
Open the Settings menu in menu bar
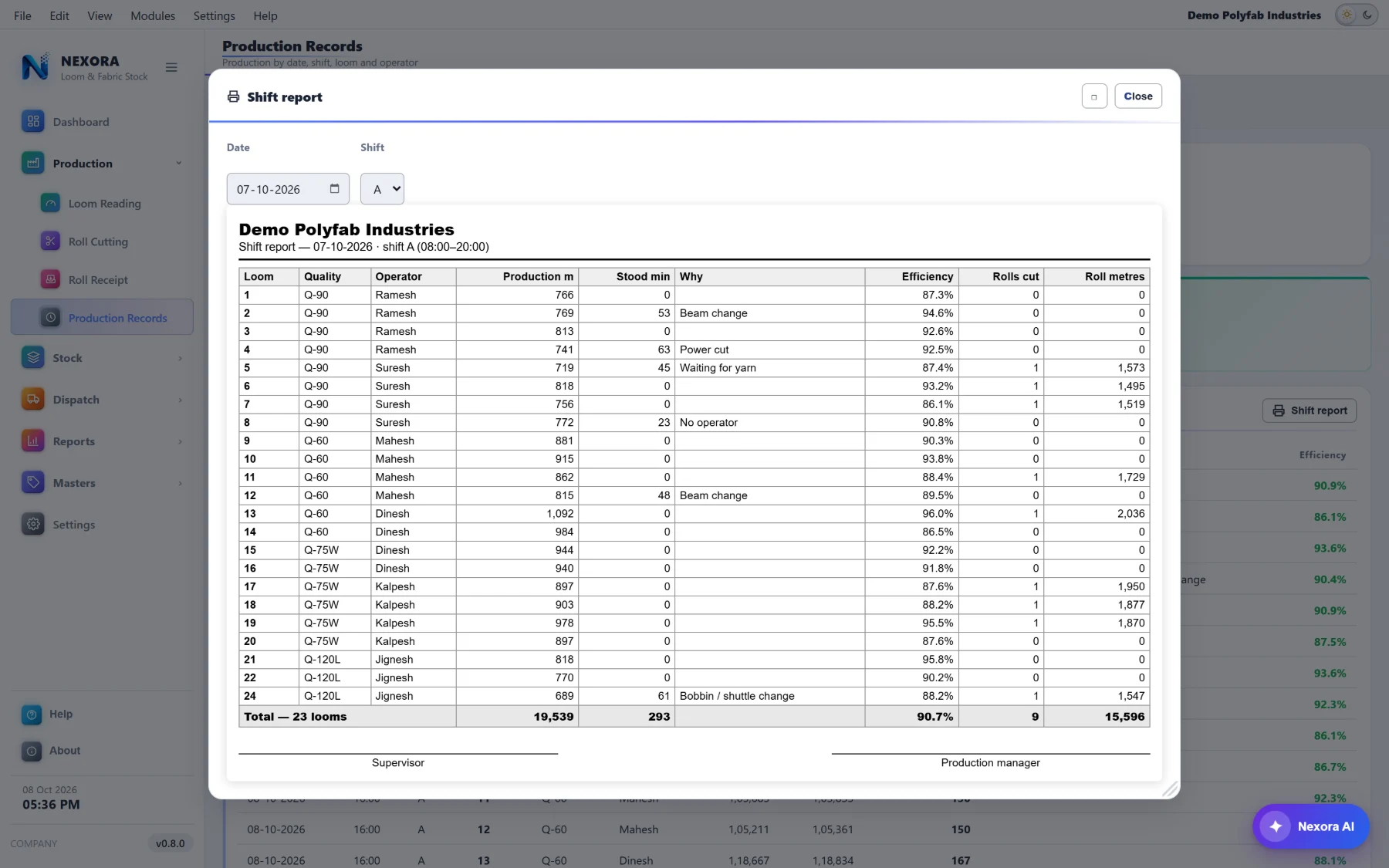[214, 15]
